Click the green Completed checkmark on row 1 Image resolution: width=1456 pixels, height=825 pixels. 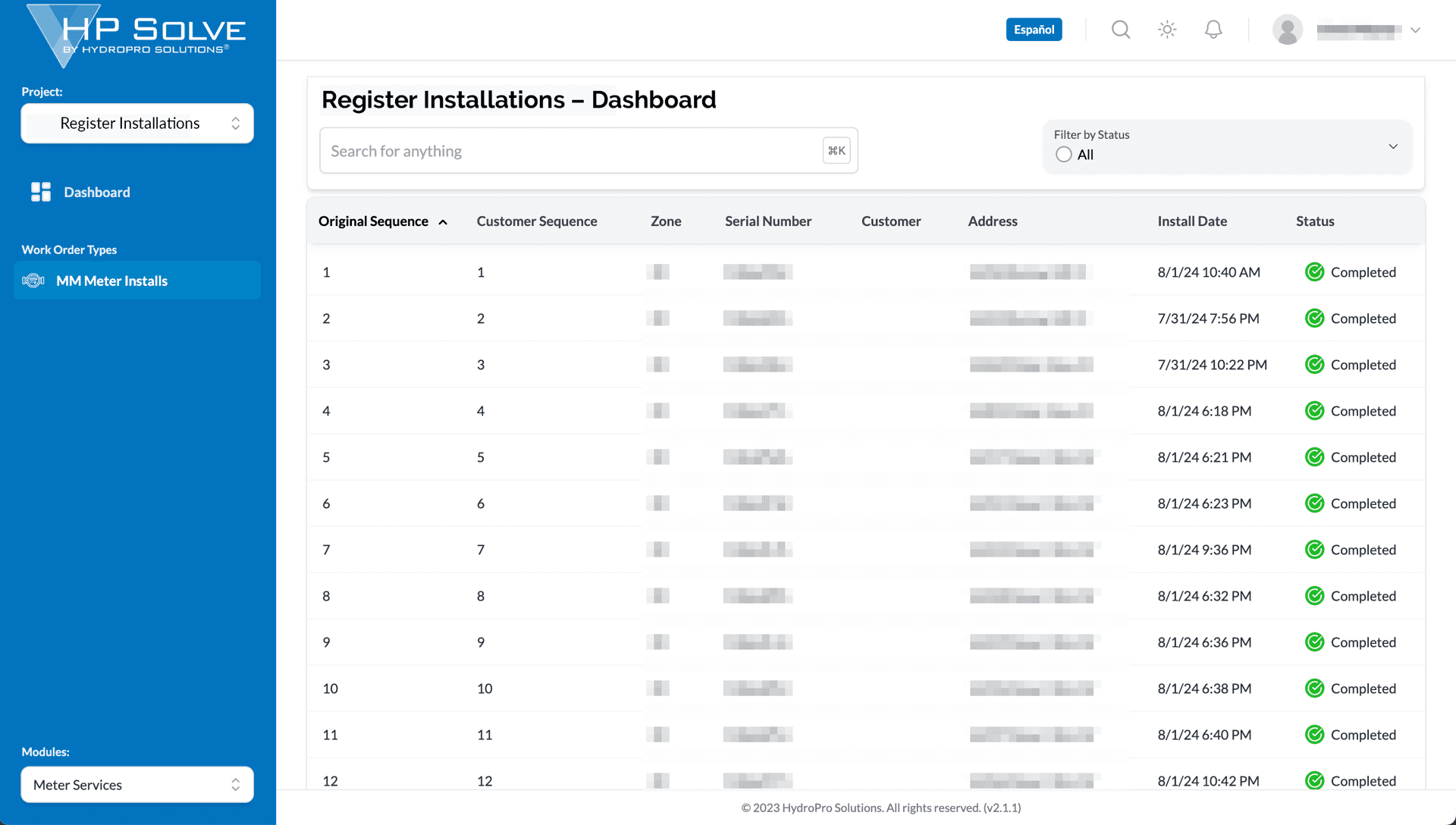pos(1314,271)
